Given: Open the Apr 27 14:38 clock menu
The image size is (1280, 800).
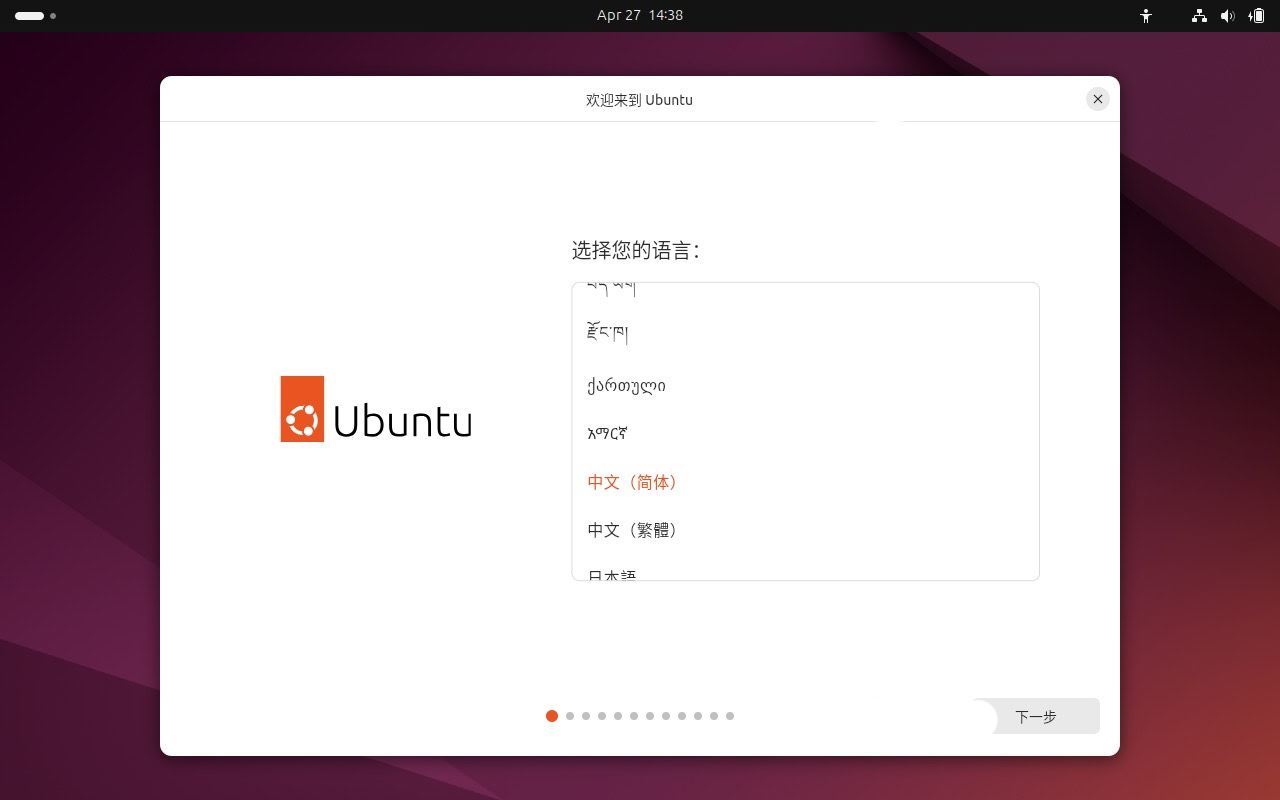Looking at the screenshot, I should [640, 15].
